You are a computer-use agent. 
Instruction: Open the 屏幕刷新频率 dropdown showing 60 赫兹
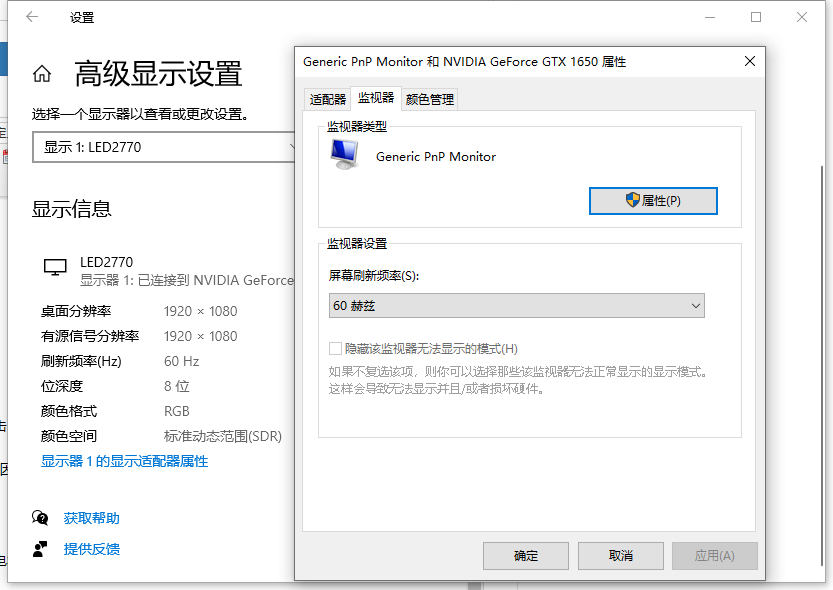[x=516, y=306]
